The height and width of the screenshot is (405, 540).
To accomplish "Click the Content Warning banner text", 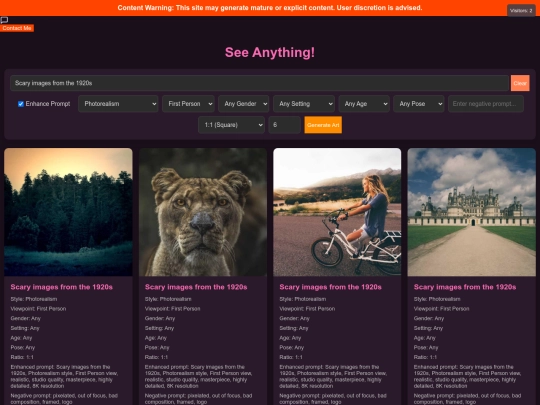I will (x=270, y=8).
